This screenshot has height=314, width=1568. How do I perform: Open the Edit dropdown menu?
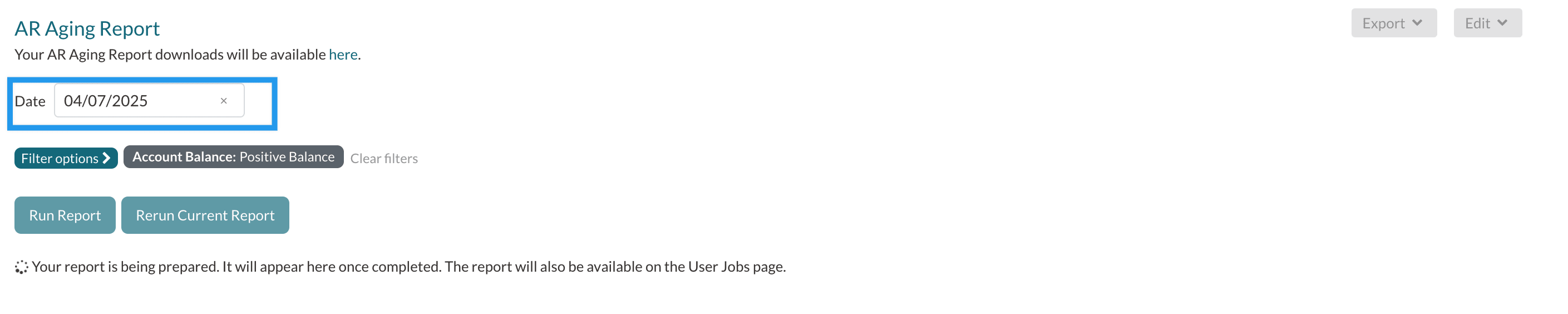click(x=1486, y=23)
